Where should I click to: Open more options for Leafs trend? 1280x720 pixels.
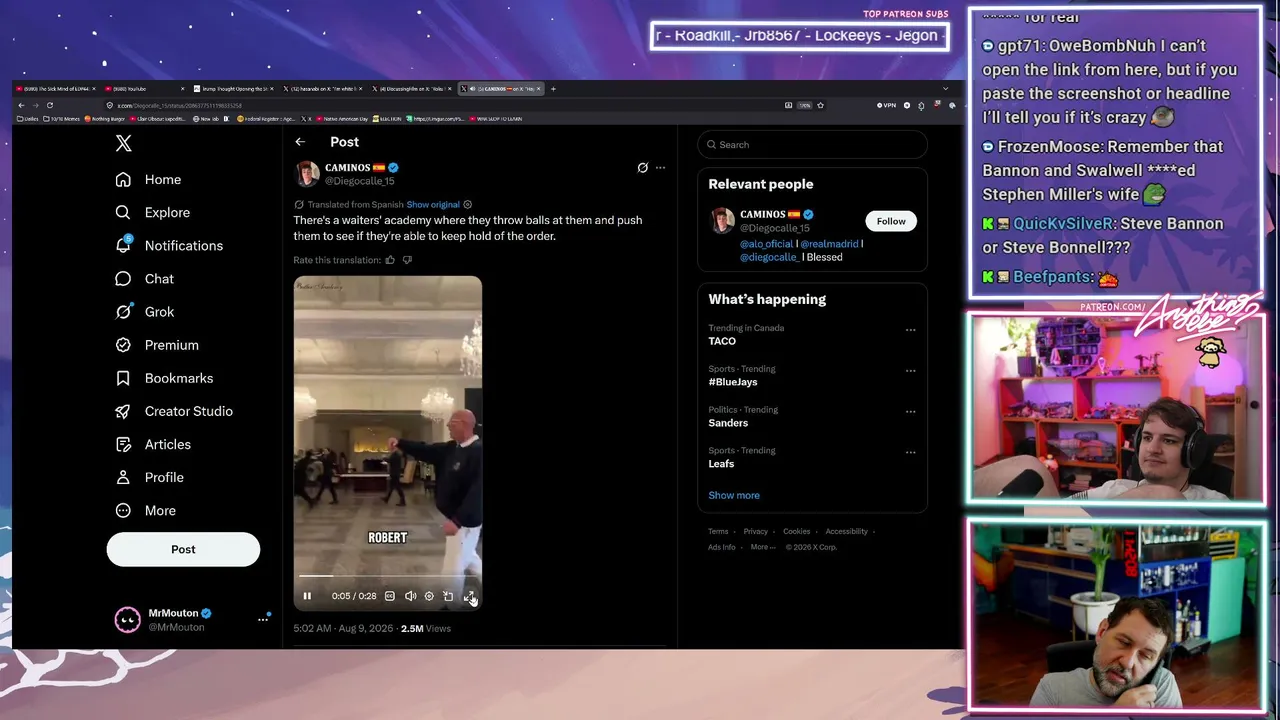point(910,452)
